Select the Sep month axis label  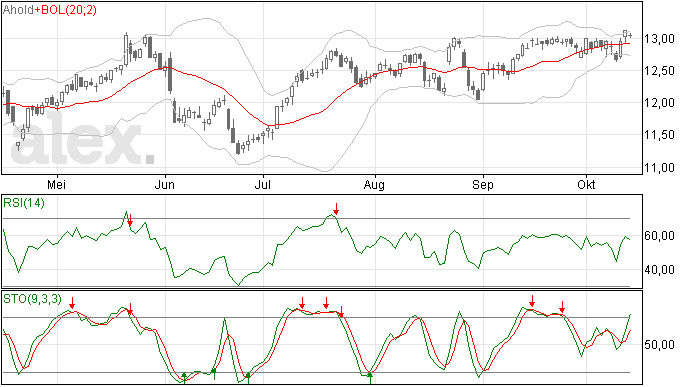pyautogui.click(x=483, y=185)
